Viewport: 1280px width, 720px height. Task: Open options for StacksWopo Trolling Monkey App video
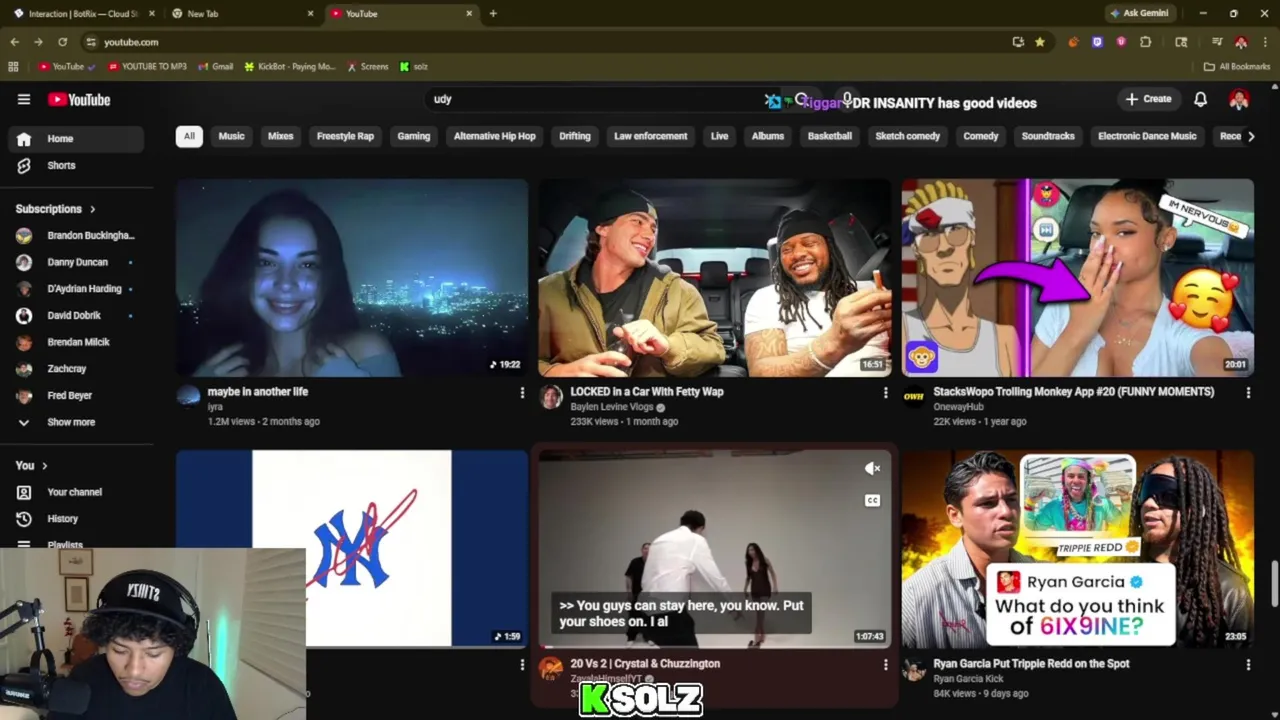click(x=1248, y=393)
